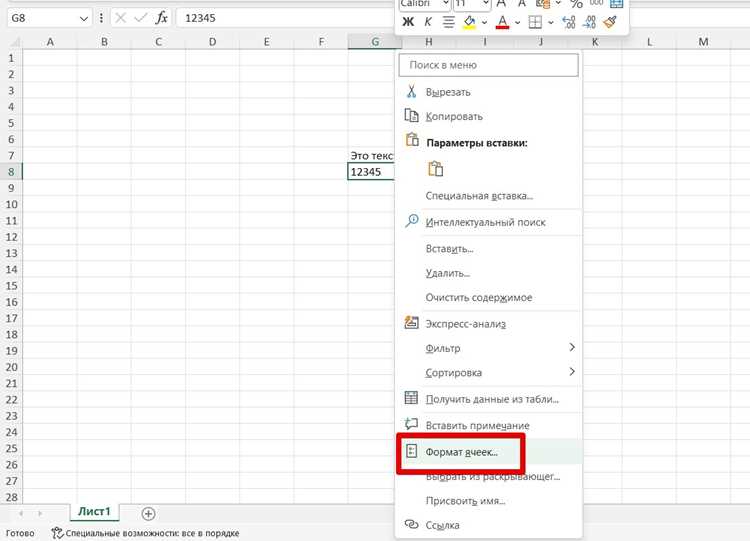This screenshot has width=750, height=541.
Task: Expand the Сортировка submenu
Action: point(488,373)
